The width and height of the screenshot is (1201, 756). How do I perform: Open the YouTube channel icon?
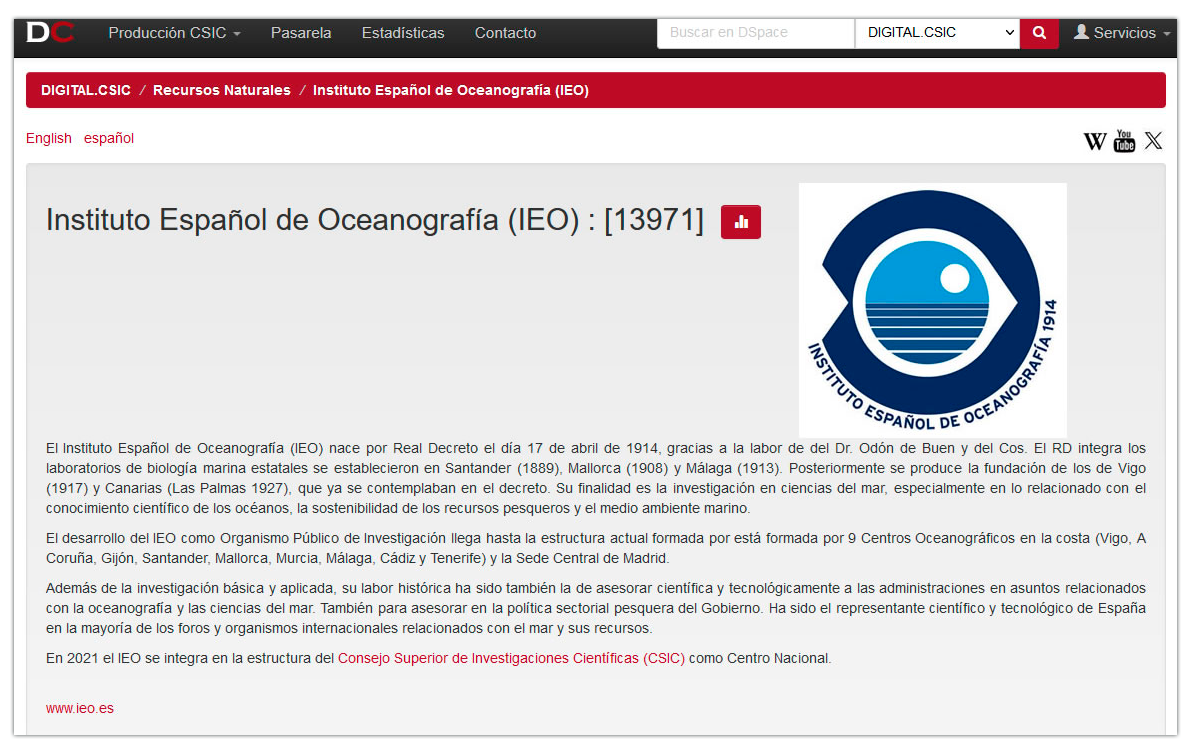pyautogui.click(x=1124, y=141)
